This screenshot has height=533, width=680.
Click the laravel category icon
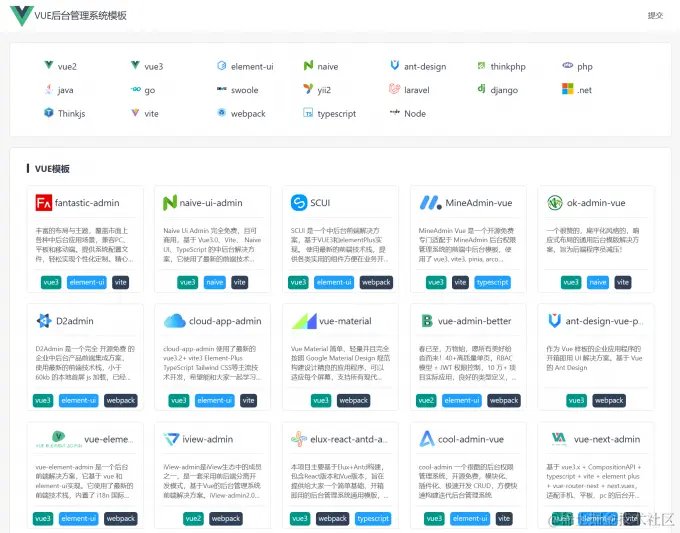click(395, 88)
